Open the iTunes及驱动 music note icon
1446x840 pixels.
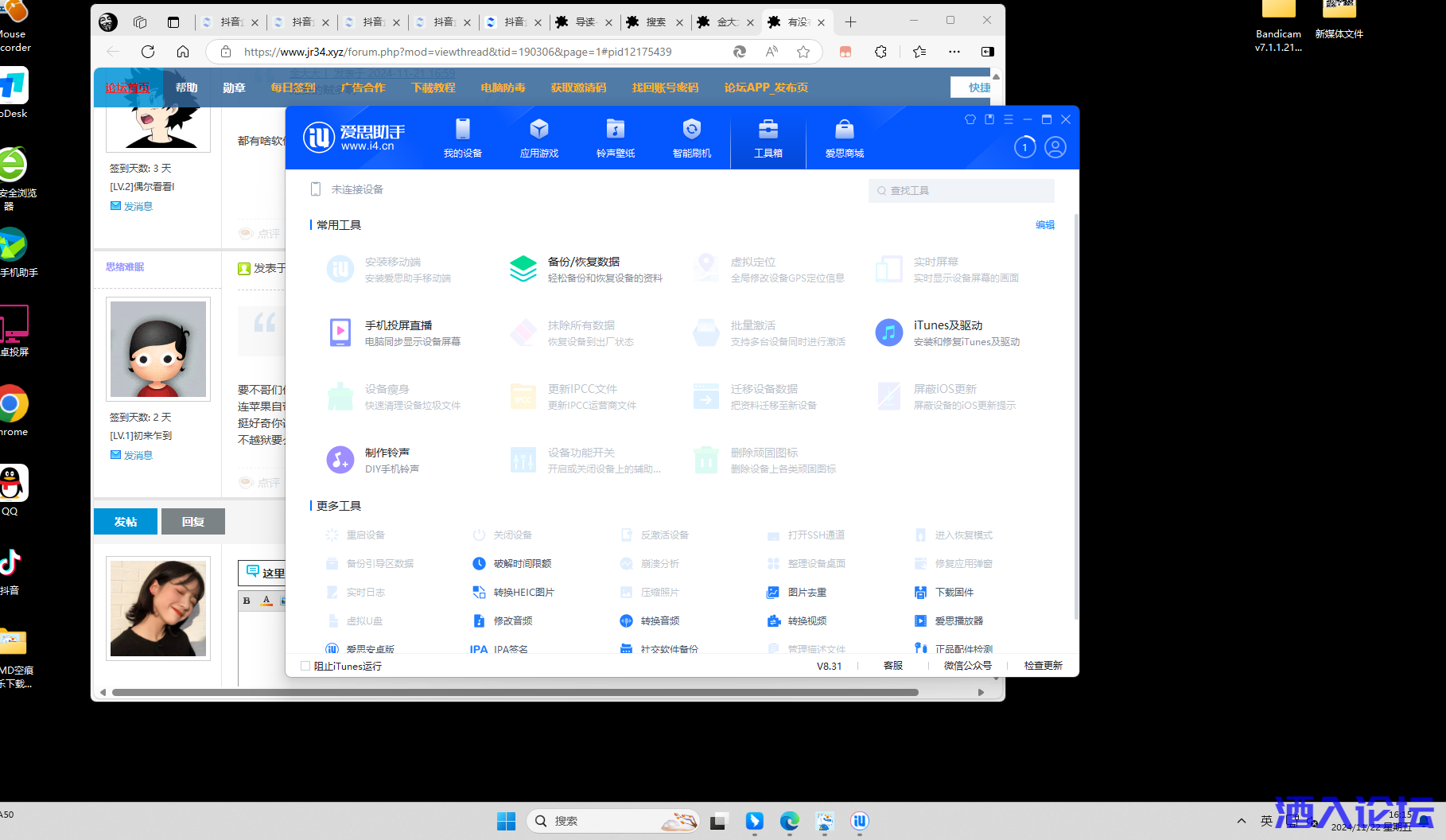(888, 332)
